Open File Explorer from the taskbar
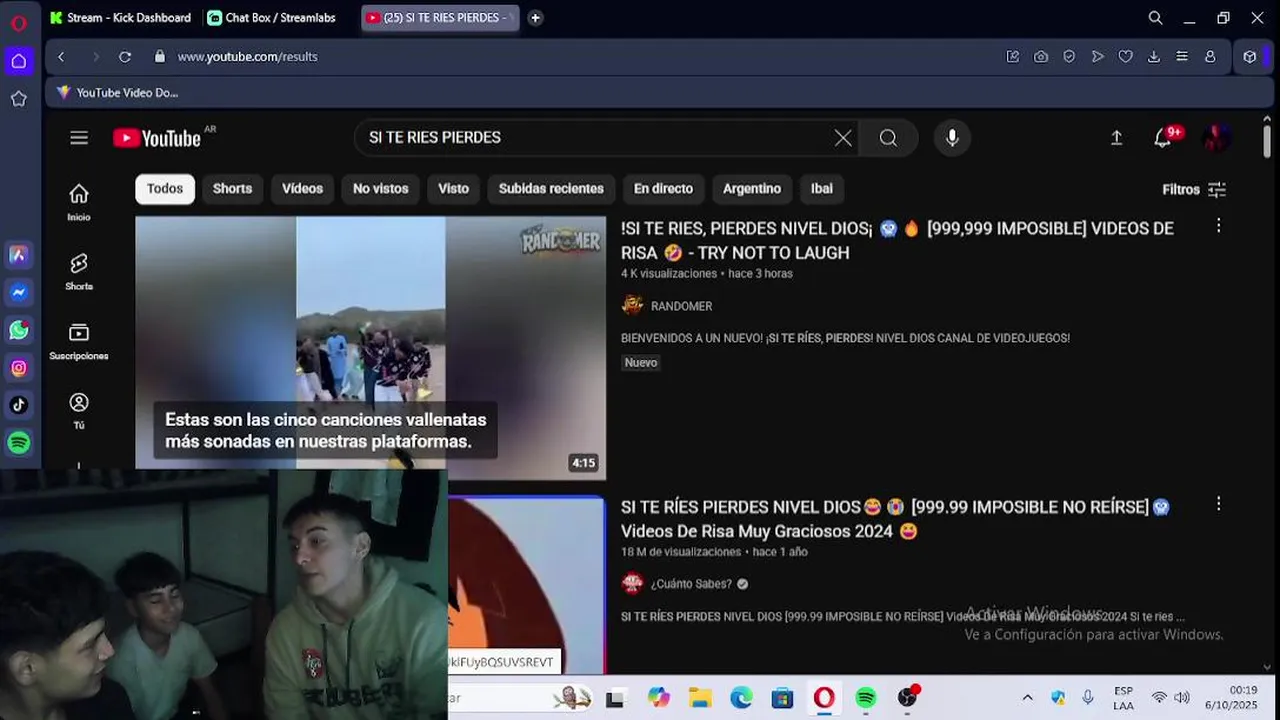Screen dimensions: 1280x720 click(x=700, y=698)
